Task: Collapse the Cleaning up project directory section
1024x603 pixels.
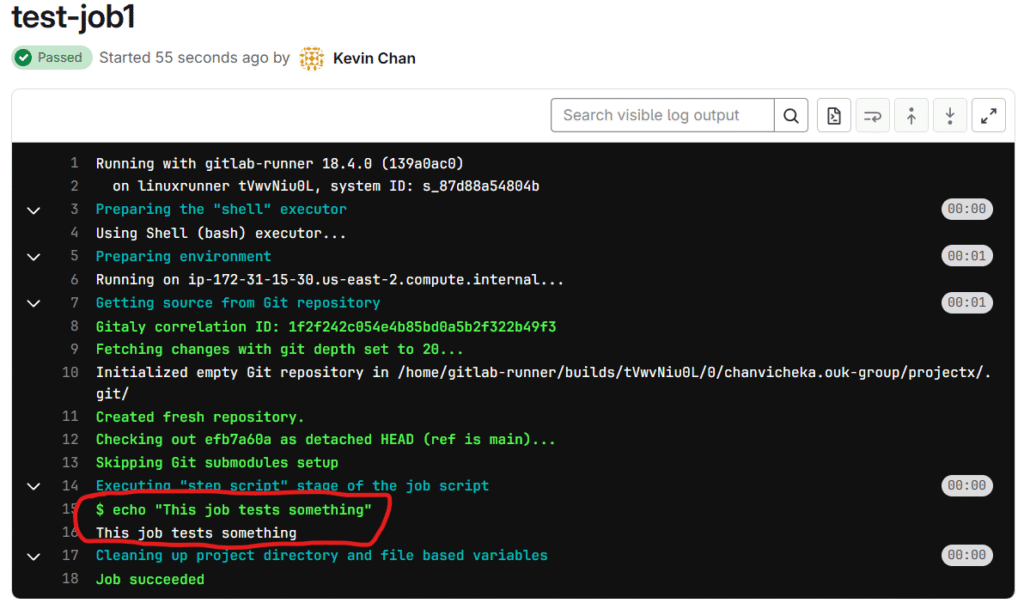Action: point(33,556)
